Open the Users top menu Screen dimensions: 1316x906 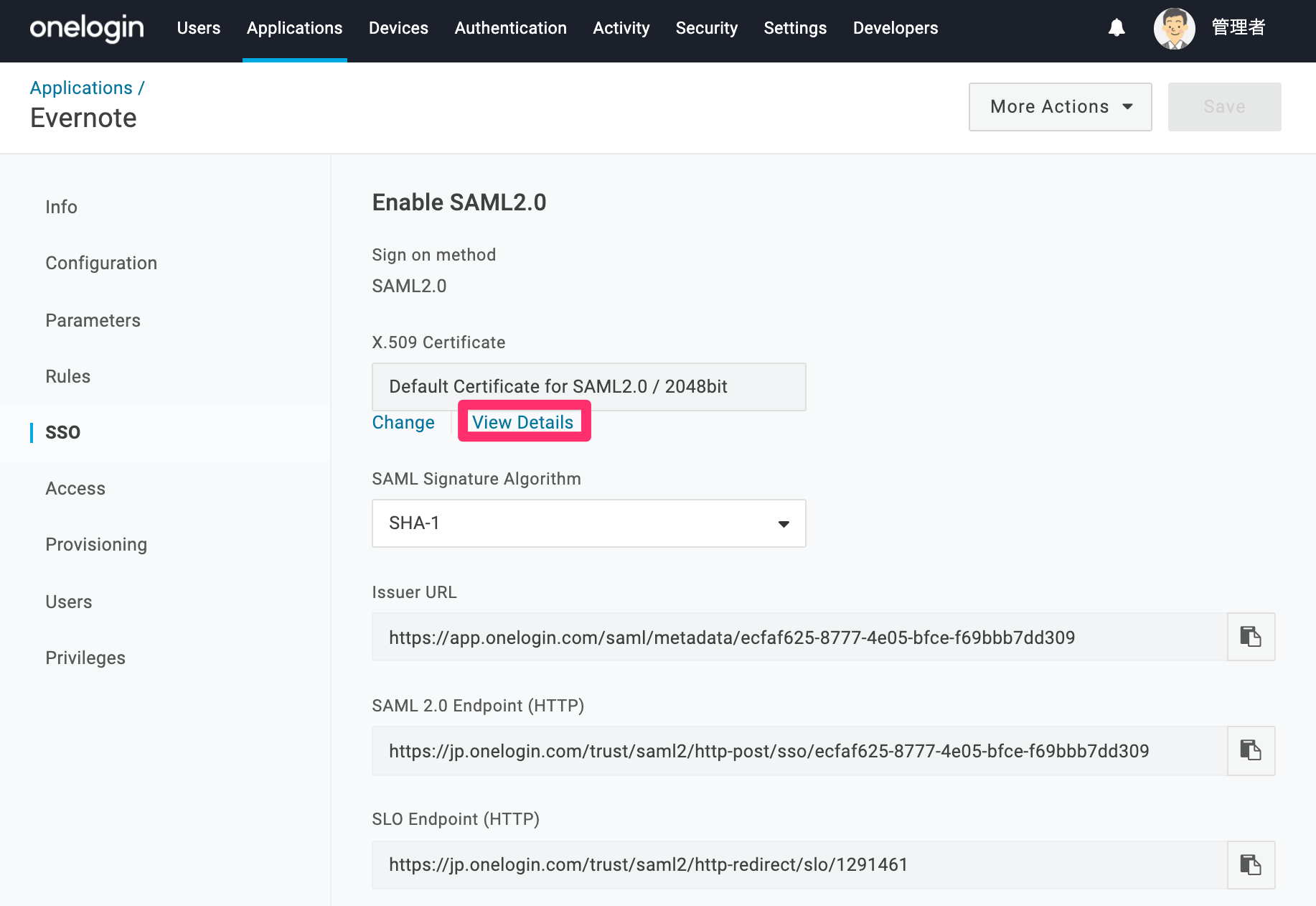coord(199,28)
